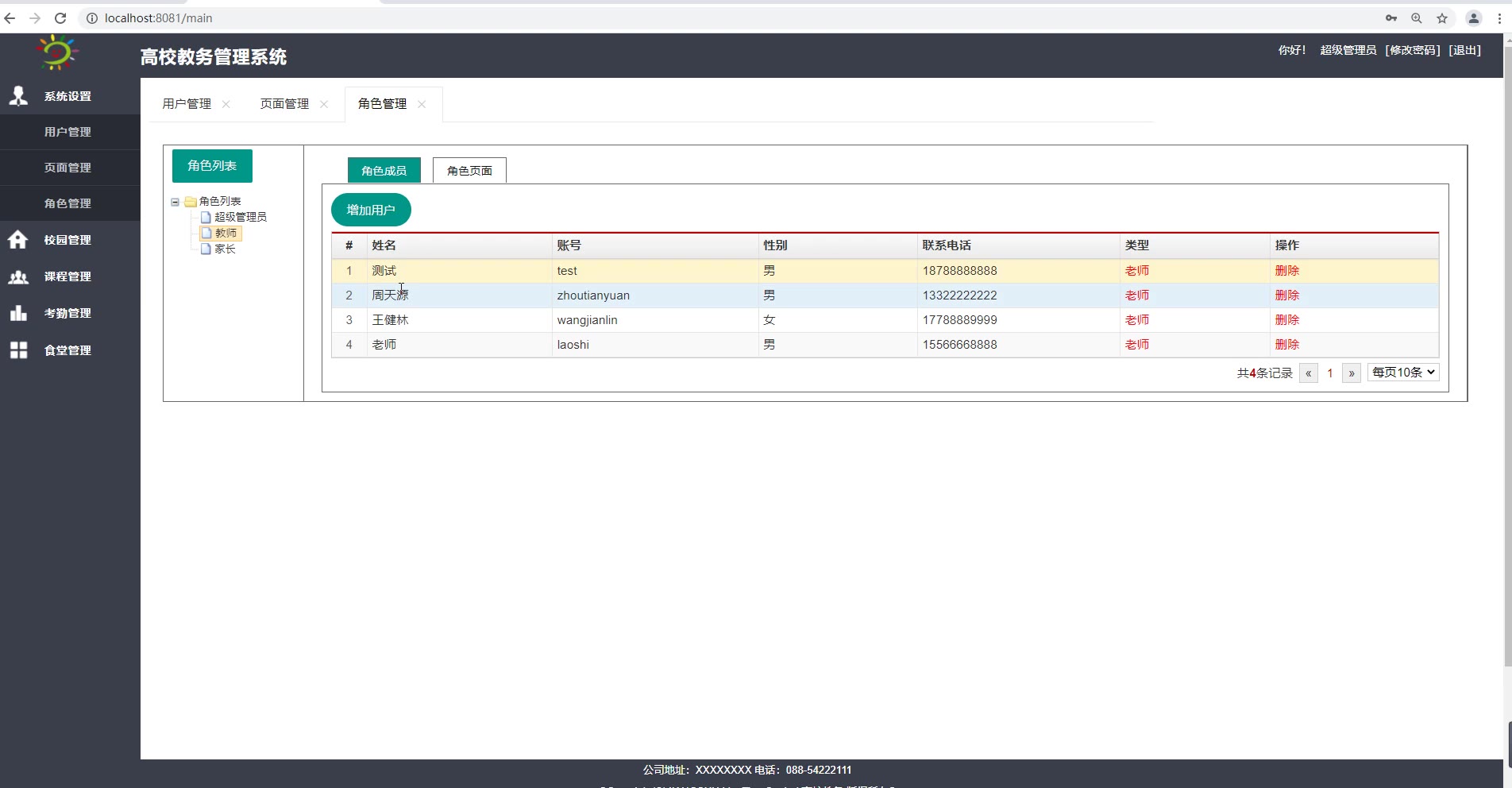This screenshot has width=1512, height=788.
Task: Select 教师 in role tree
Action: [x=226, y=233]
